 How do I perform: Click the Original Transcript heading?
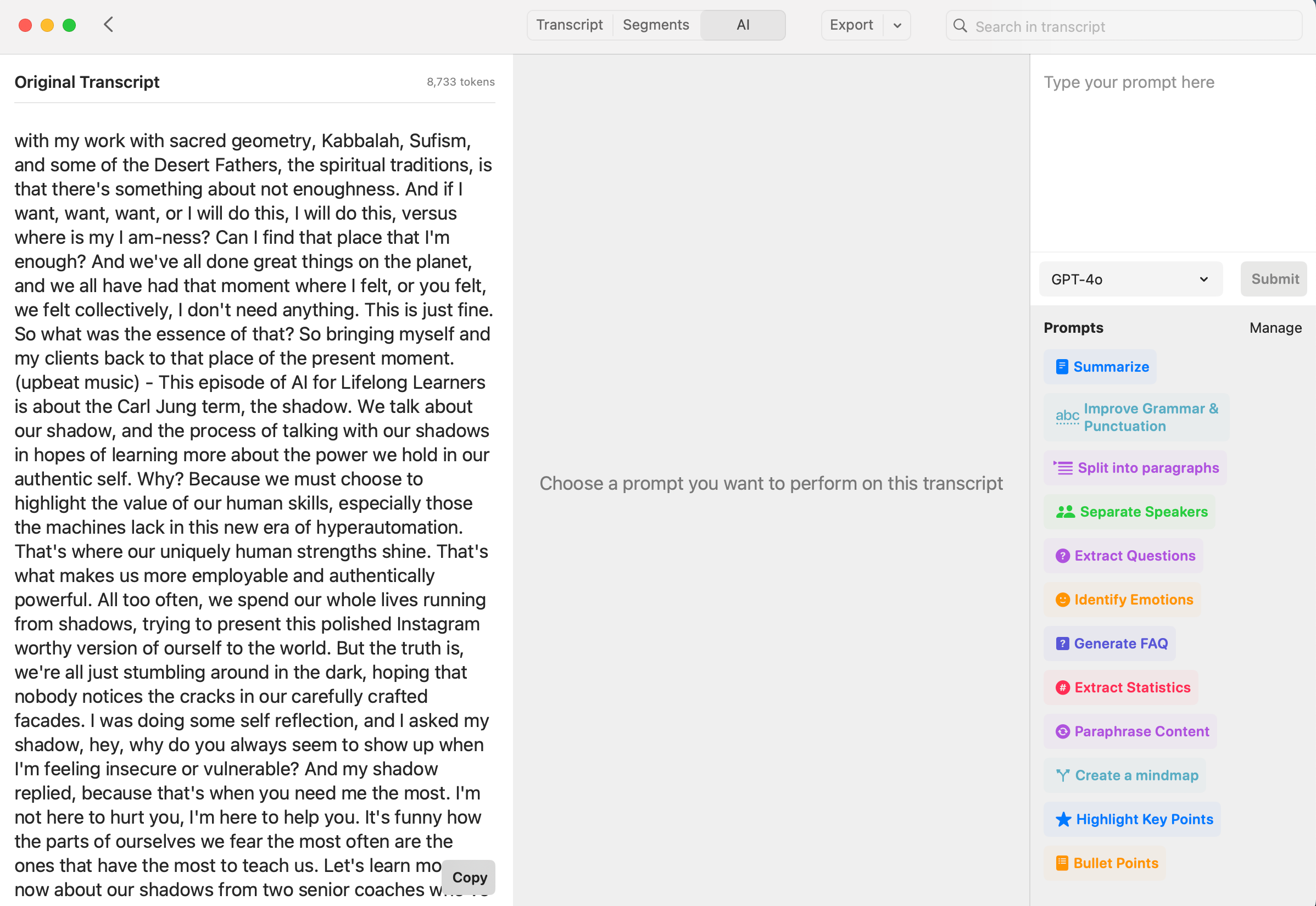pos(87,82)
